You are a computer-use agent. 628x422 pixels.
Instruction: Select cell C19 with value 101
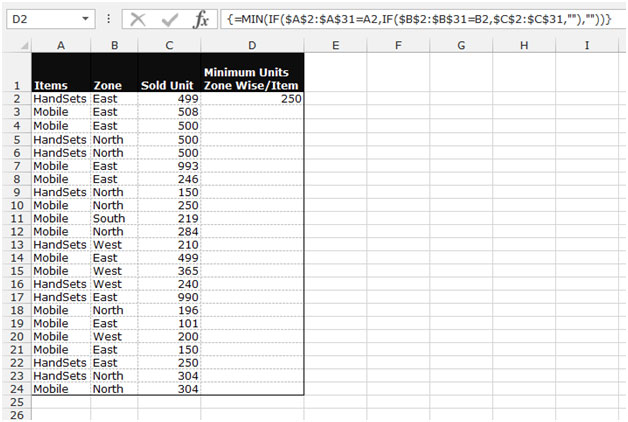click(x=169, y=323)
